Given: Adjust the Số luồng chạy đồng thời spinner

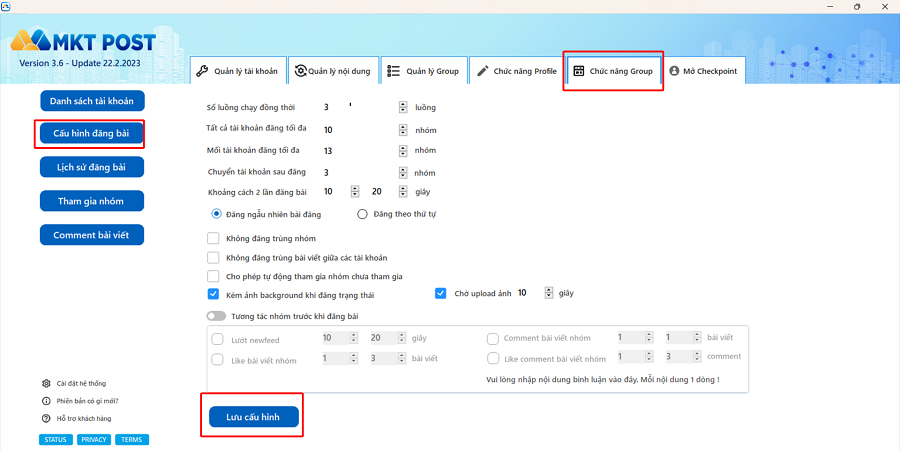Looking at the screenshot, I should tap(403, 107).
